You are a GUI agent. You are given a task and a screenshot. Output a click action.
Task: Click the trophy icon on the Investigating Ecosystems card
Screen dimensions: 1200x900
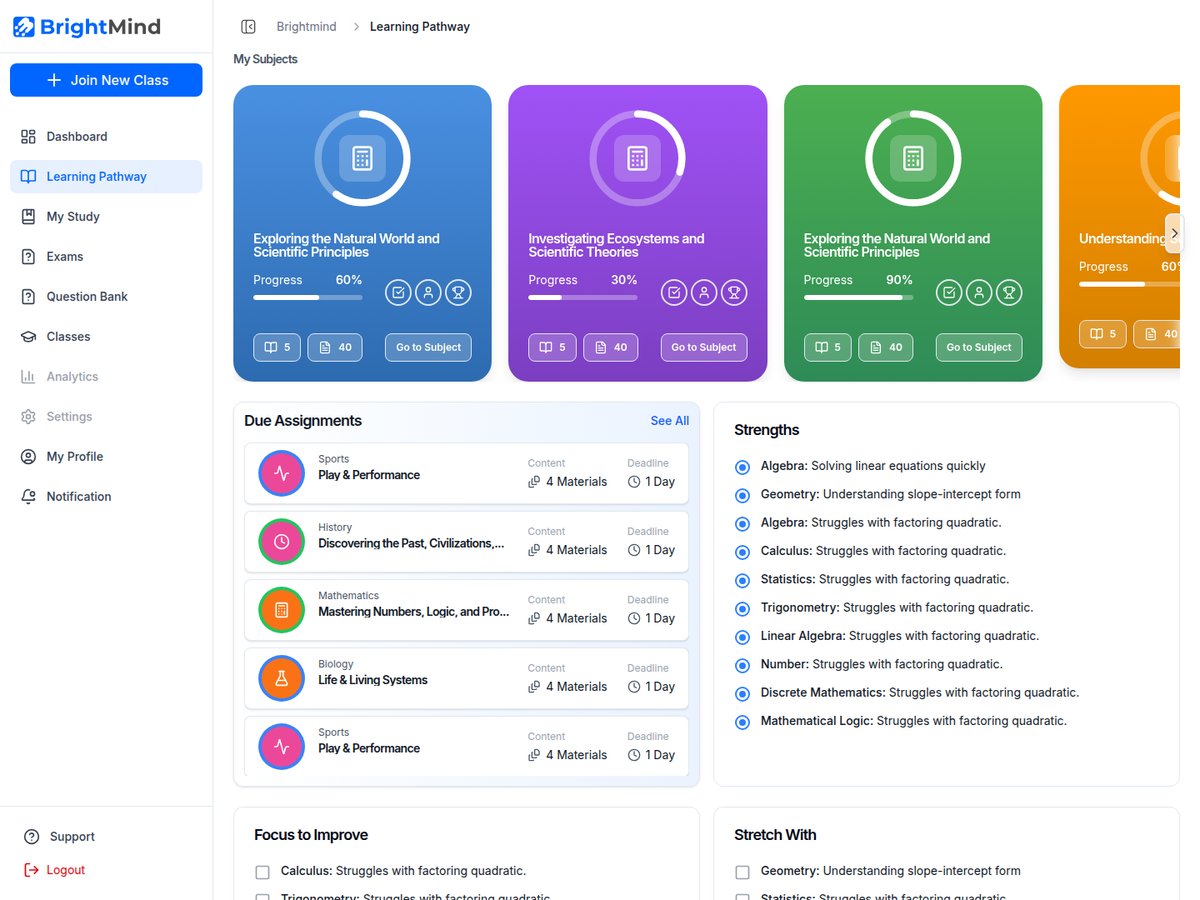click(x=734, y=293)
